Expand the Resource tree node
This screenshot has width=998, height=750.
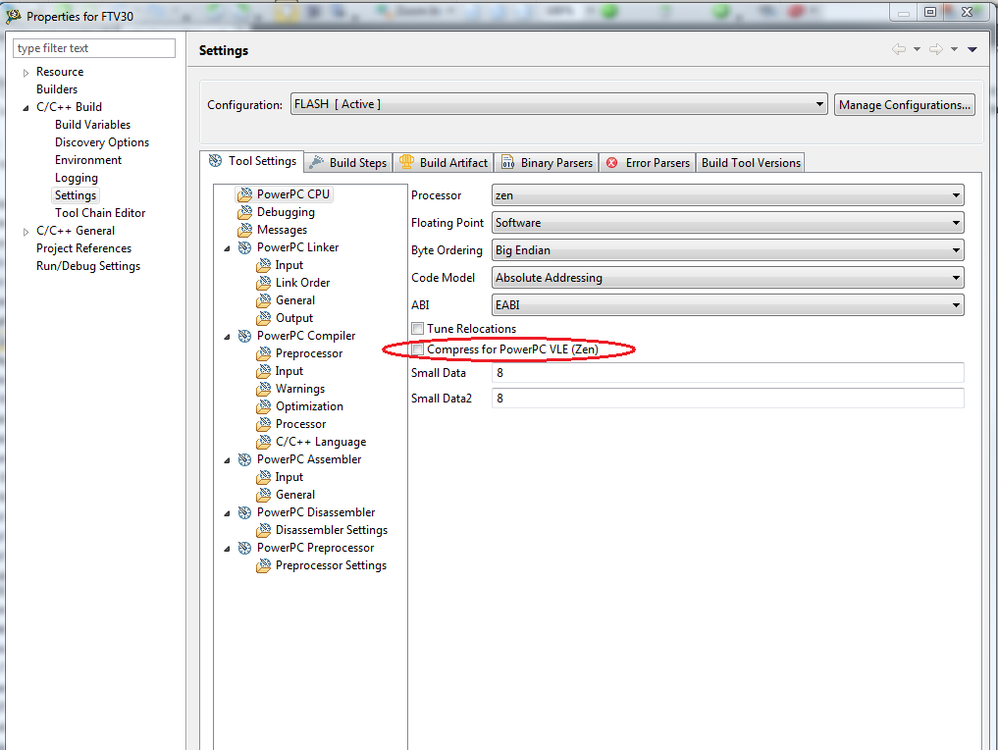coord(26,73)
